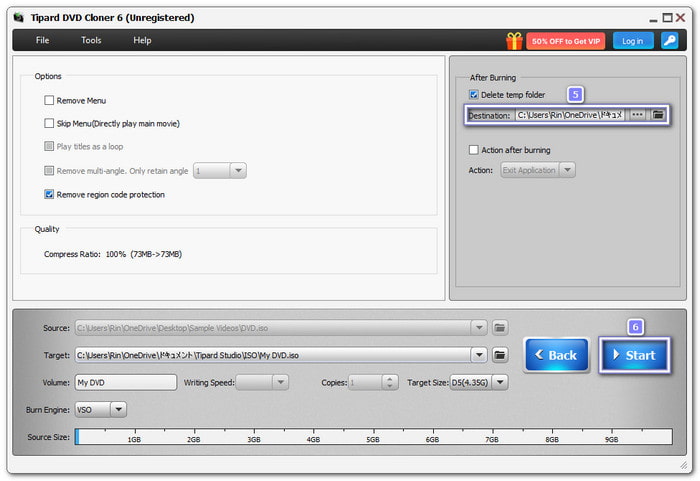This screenshot has width=700, height=481.
Task: Click the Target path text field
Action: pos(273,355)
